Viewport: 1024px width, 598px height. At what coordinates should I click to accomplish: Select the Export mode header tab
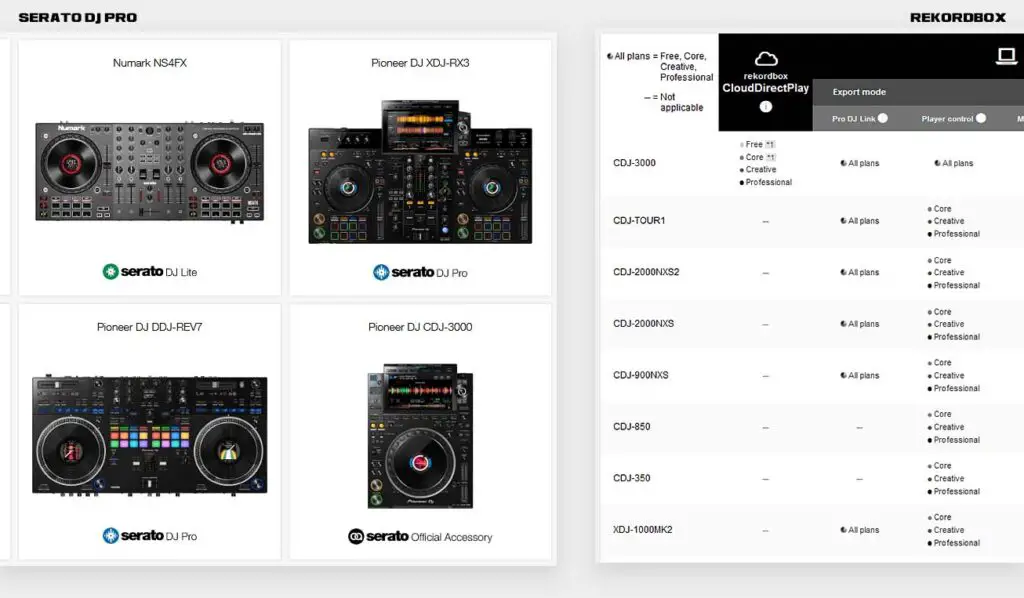pos(859,92)
